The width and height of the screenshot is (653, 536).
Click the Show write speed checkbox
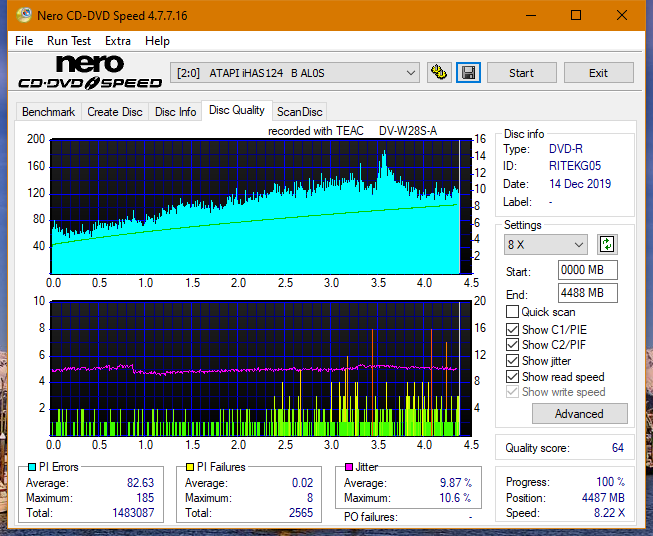click(x=512, y=392)
